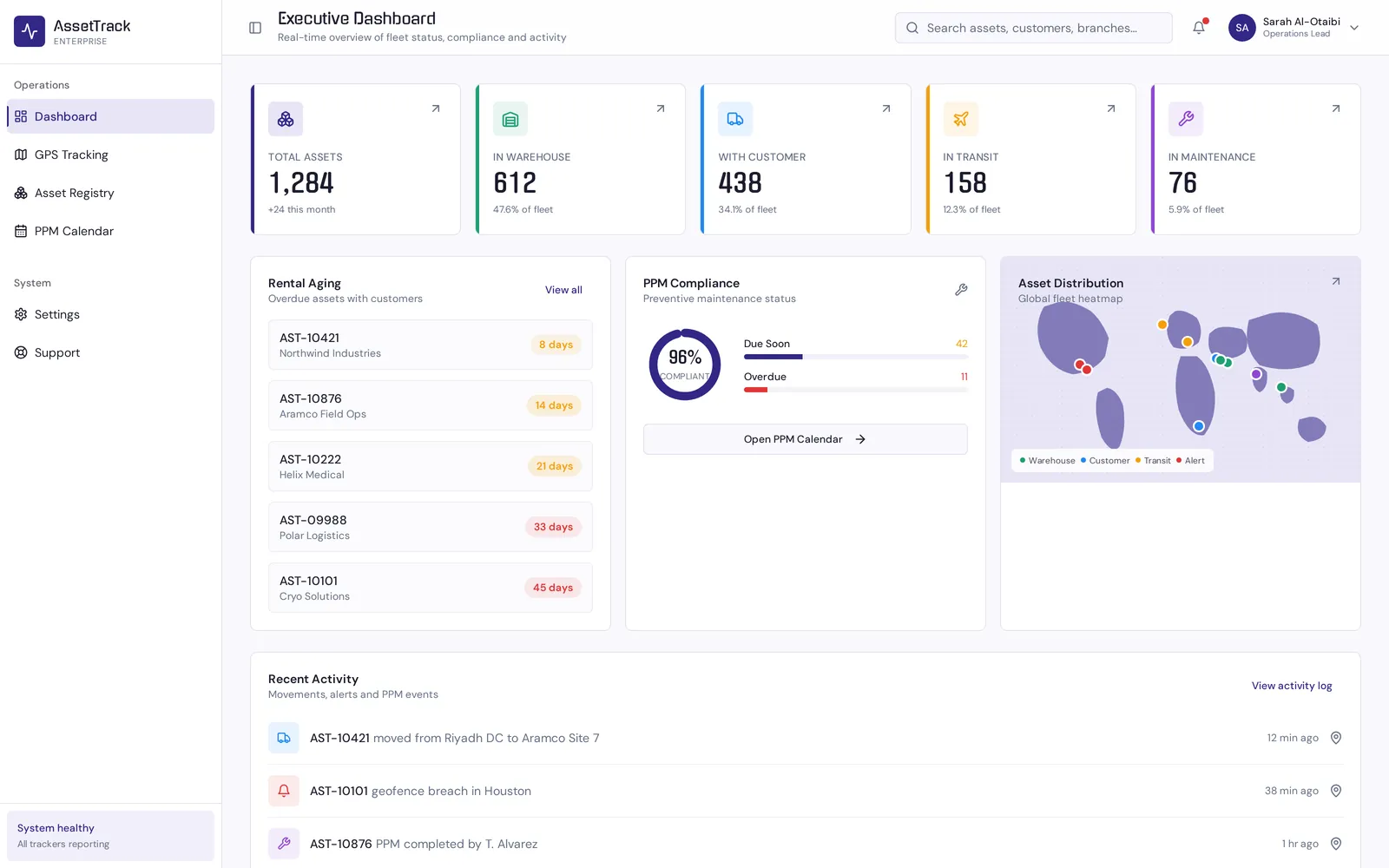Expand the Sarah Al-Otaibi user menu chevron
This screenshot has height=868, width=1389.
[1354, 28]
